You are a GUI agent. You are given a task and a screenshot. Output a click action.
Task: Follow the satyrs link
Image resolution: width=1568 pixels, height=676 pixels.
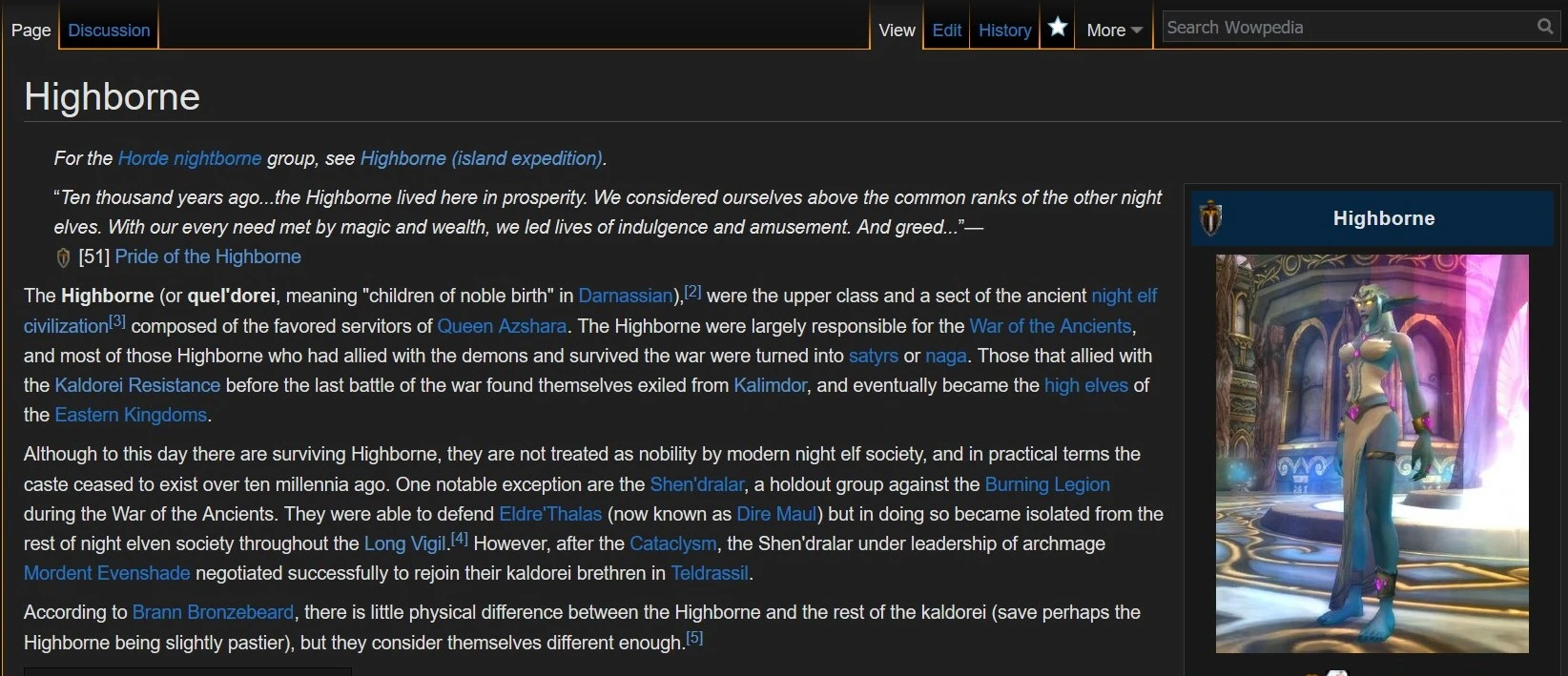[873, 356]
